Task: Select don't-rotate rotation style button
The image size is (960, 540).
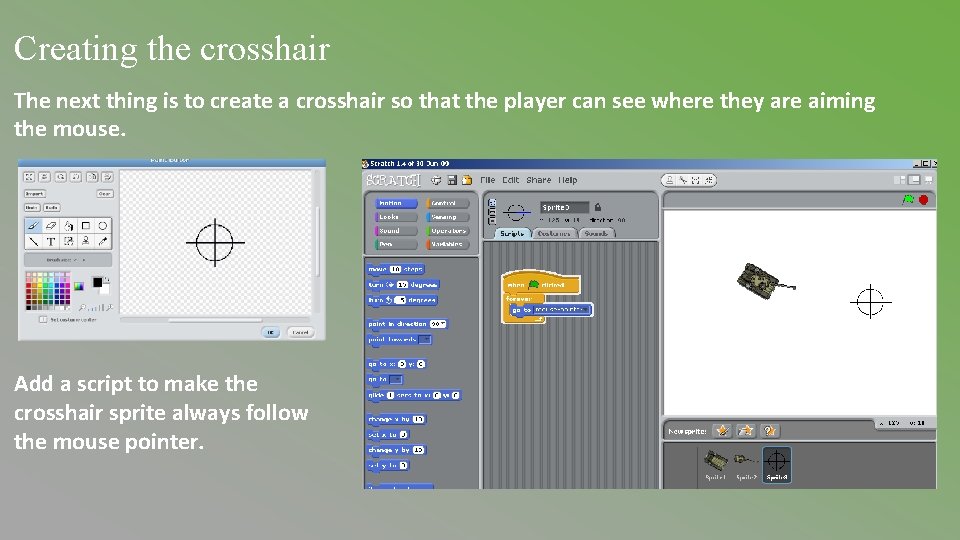Action: tap(492, 220)
